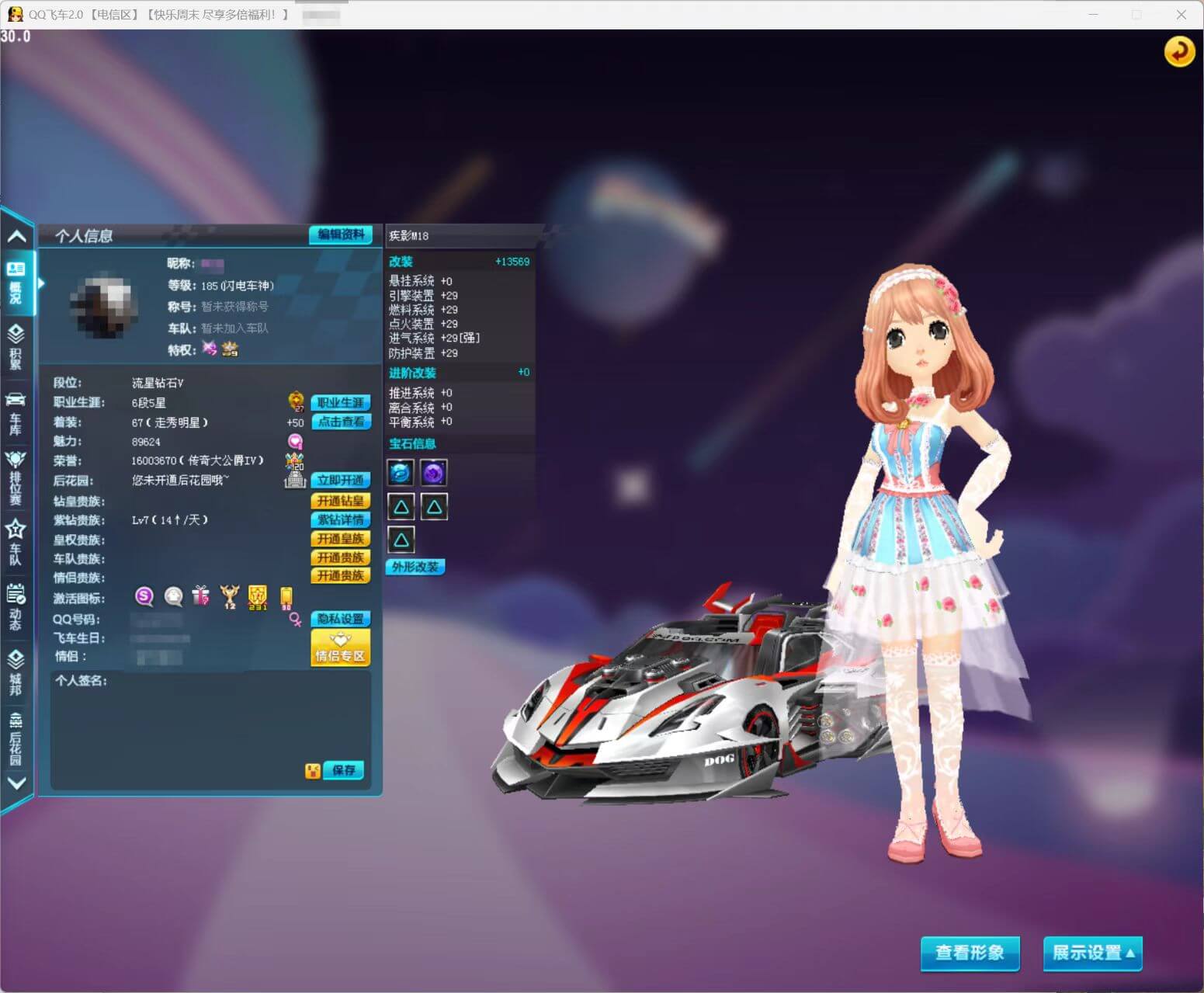The image size is (1204, 993).
Task: Click the level text 185 (闪电车神)
Action: (238, 286)
